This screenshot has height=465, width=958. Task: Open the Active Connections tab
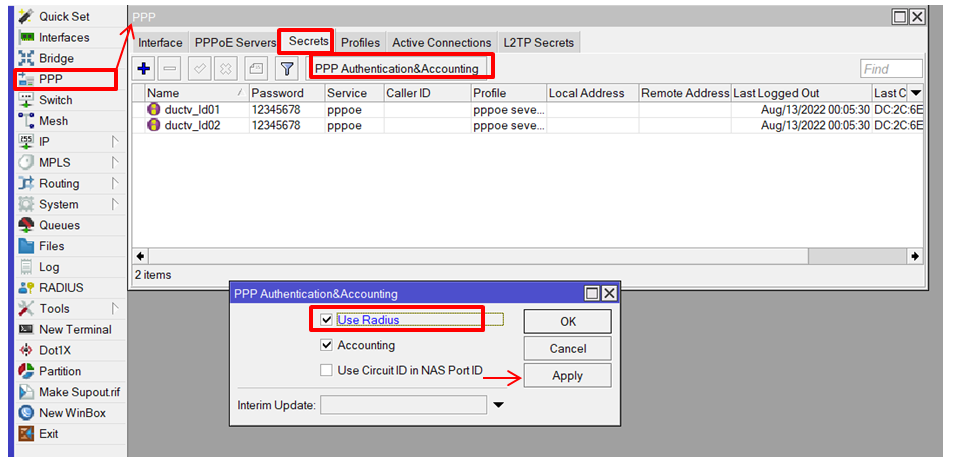pos(441,43)
